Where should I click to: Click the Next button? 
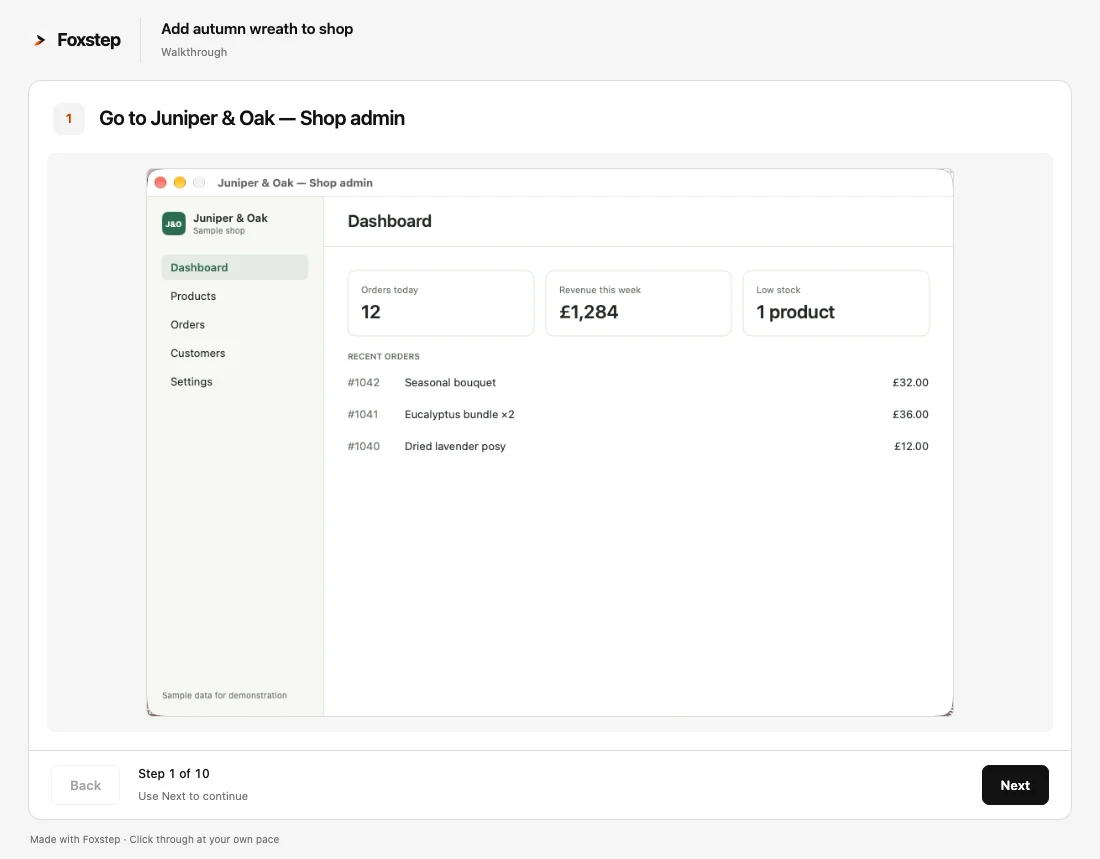coord(1014,785)
